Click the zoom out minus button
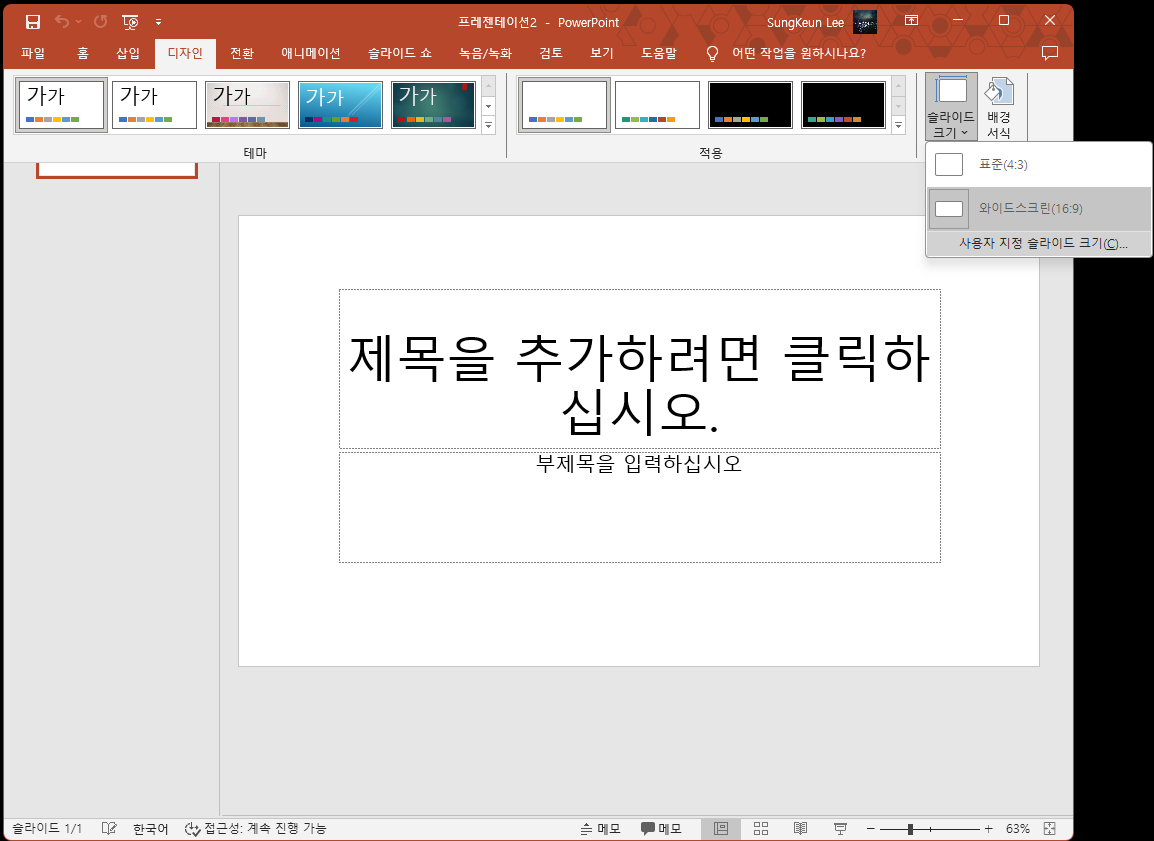 (x=871, y=828)
